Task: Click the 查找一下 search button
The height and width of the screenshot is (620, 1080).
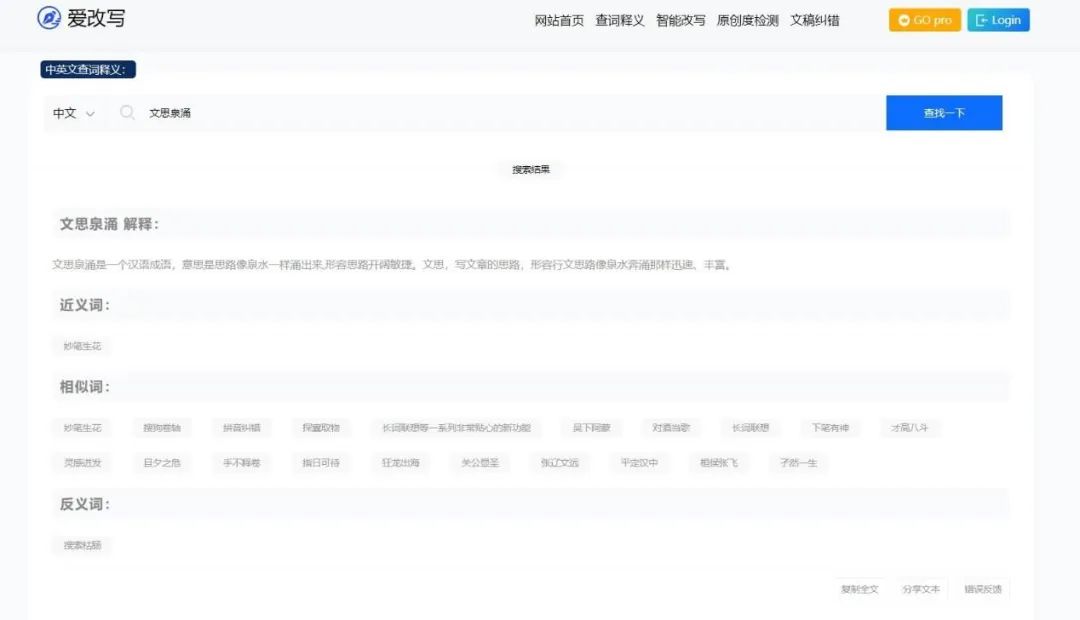Action: [943, 113]
